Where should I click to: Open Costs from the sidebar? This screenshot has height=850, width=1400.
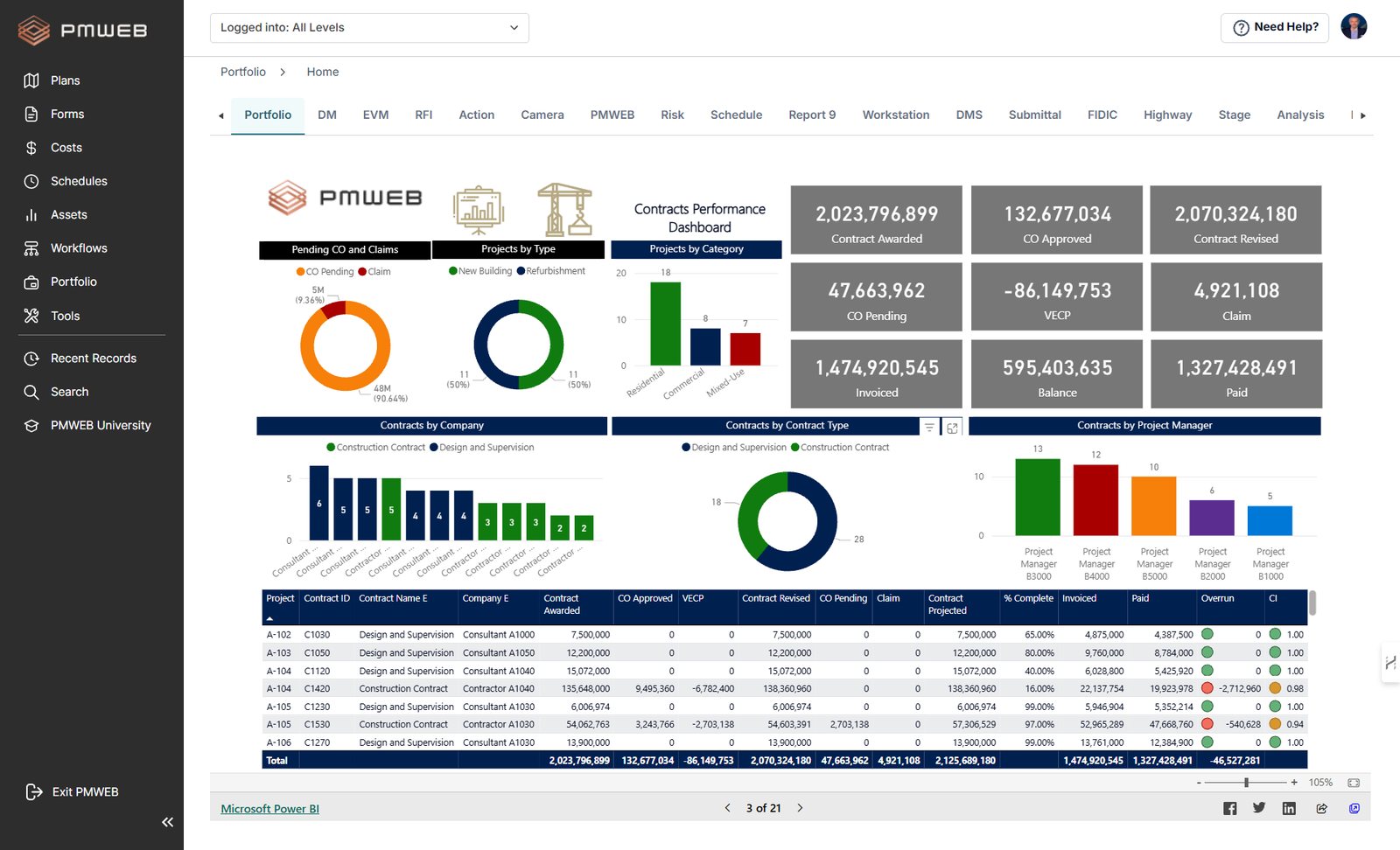(66, 148)
